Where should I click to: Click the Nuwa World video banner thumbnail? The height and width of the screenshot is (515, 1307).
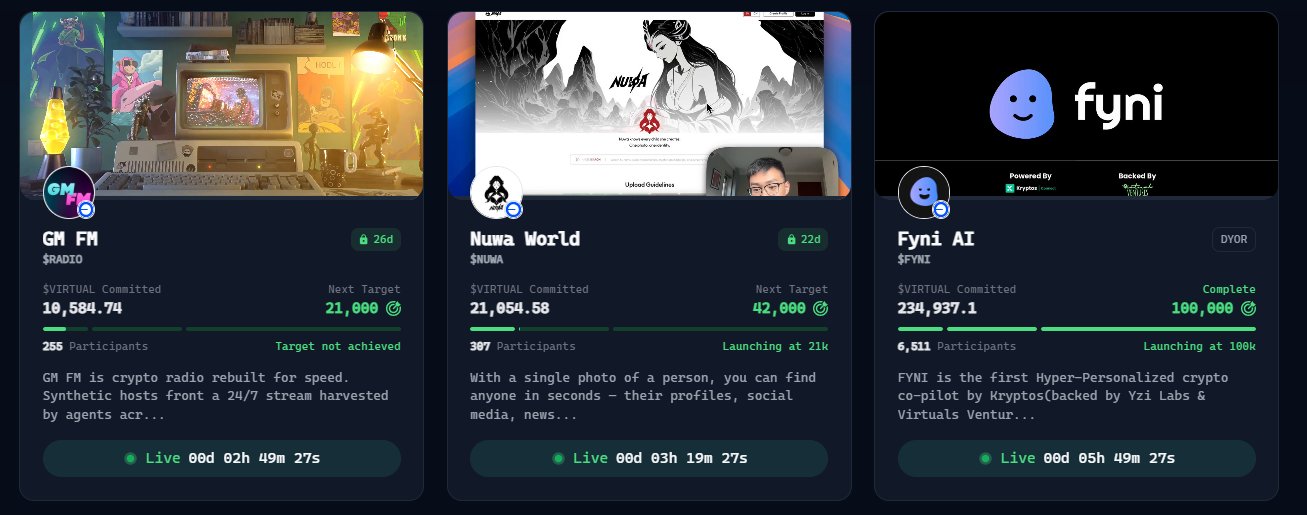[x=649, y=104]
